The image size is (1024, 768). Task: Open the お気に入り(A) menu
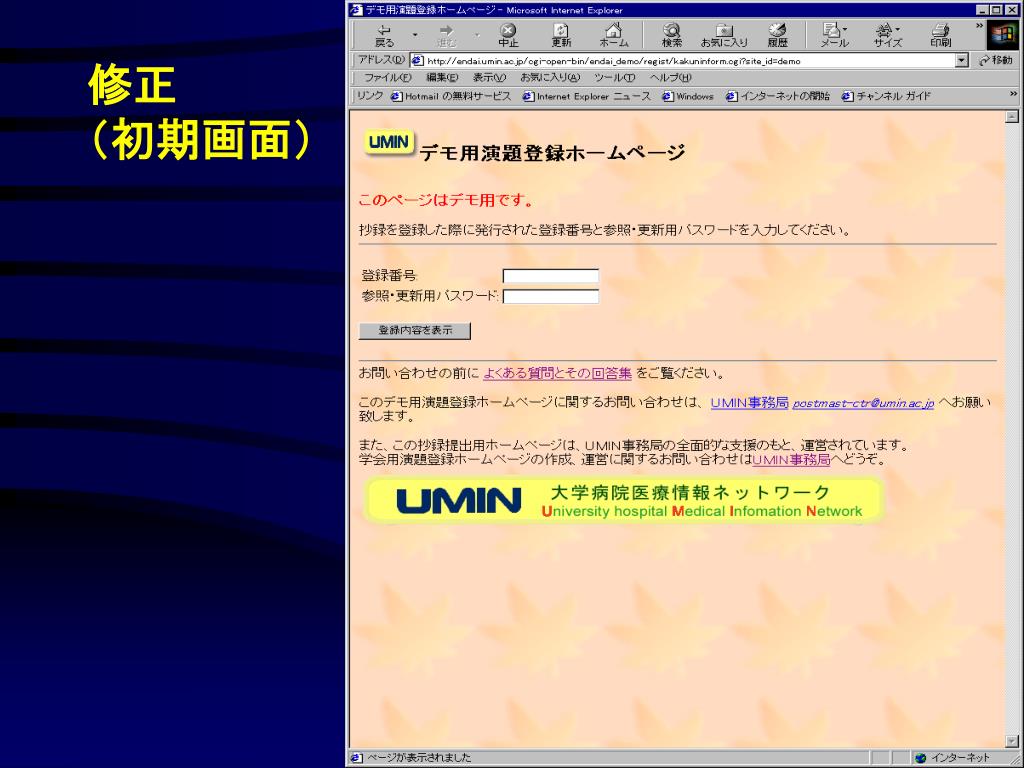coord(550,78)
